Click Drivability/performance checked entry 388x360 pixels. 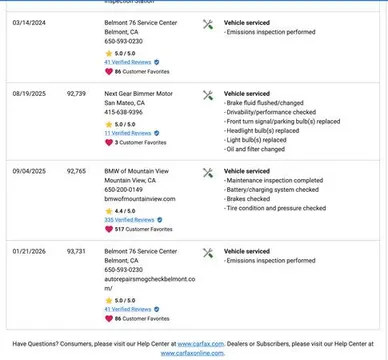click(x=270, y=112)
